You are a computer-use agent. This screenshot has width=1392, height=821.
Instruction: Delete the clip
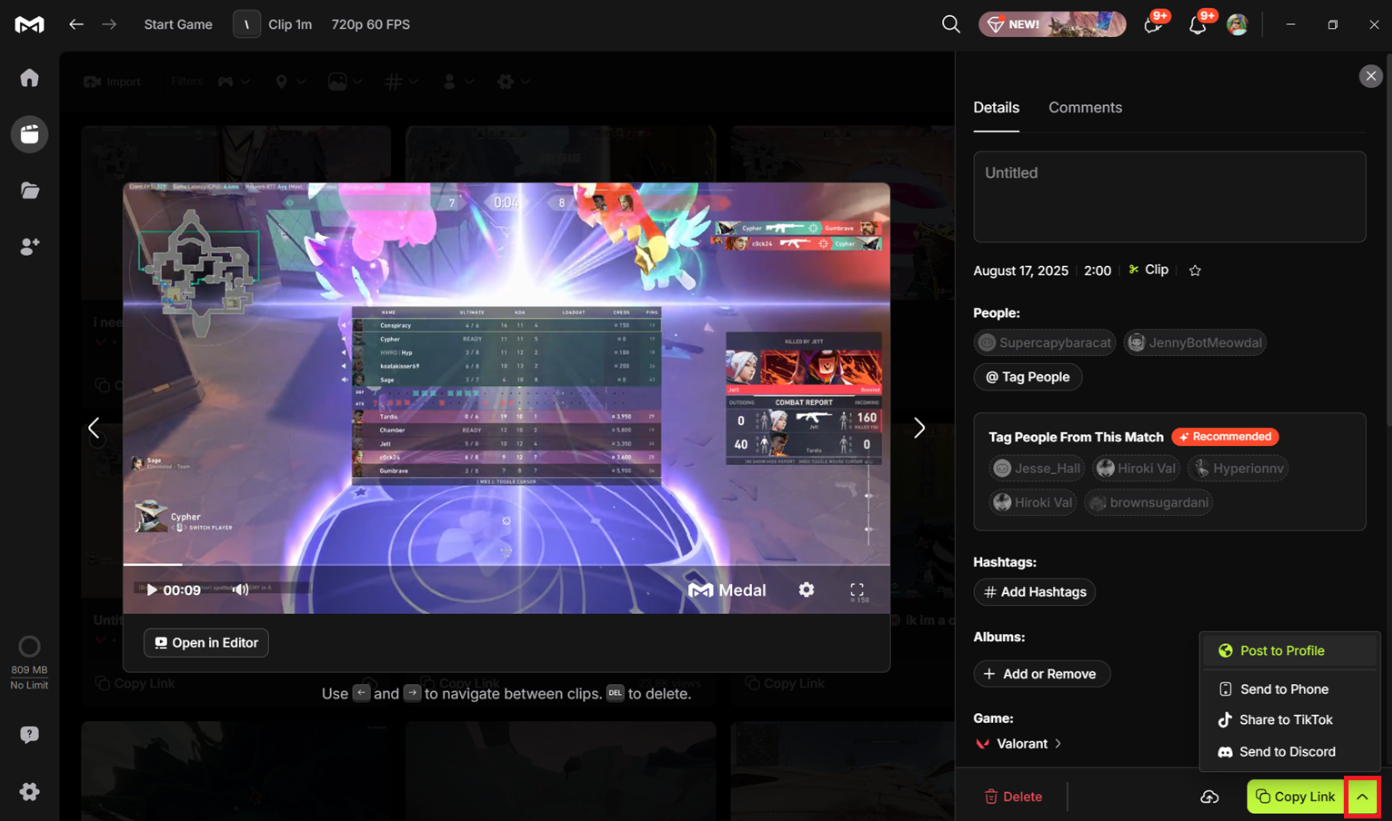coord(1013,797)
